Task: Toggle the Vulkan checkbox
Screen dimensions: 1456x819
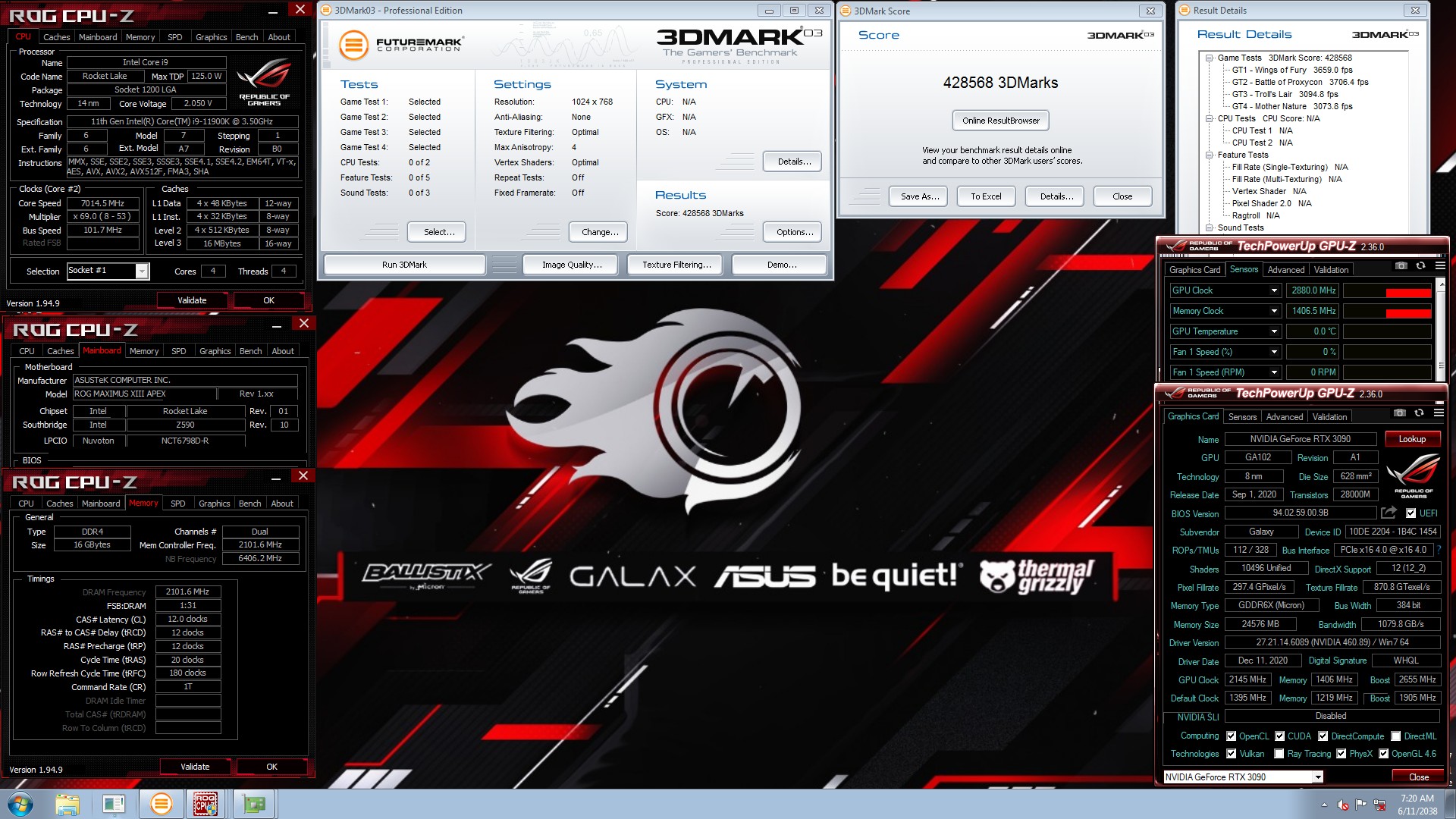Action: click(x=1231, y=754)
